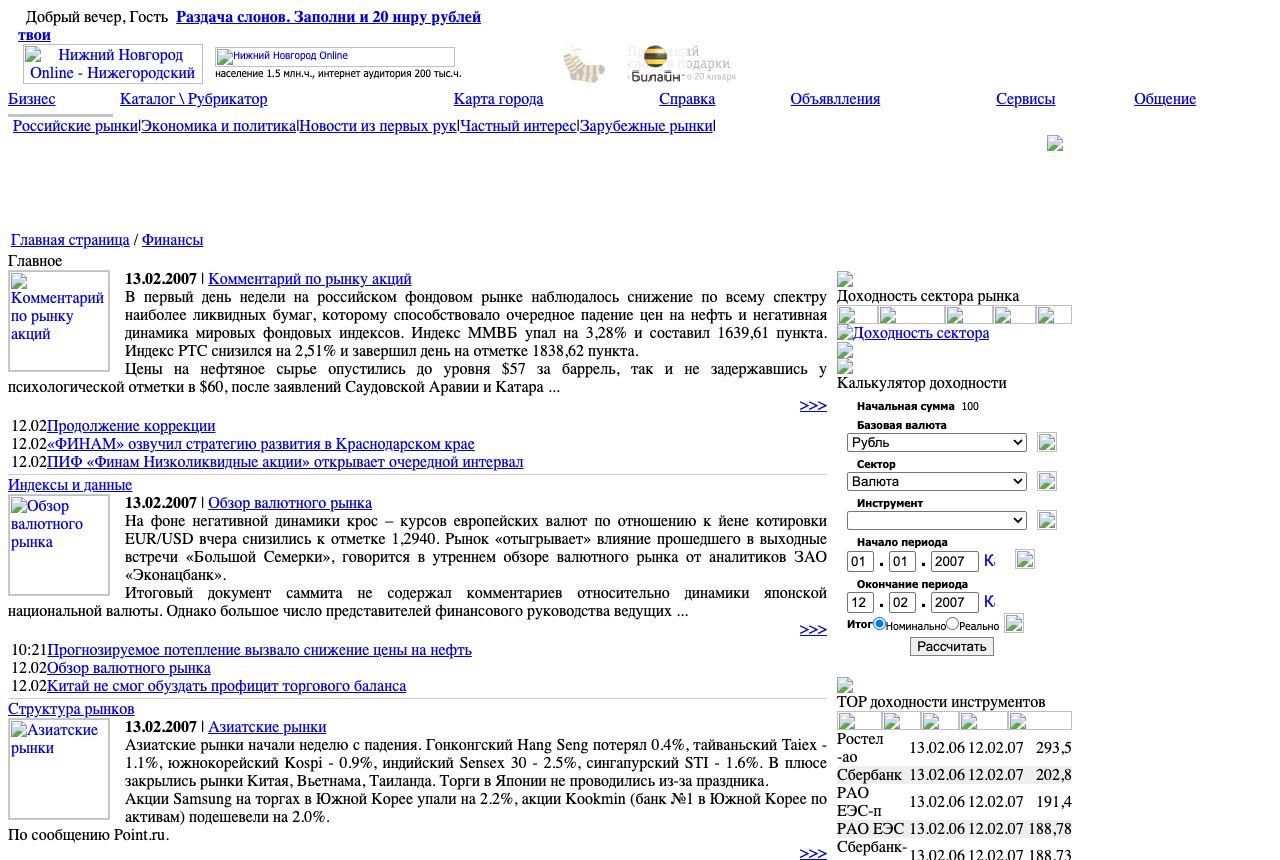Click help icon beside Рубль currency dropdown

click(x=1047, y=442)
